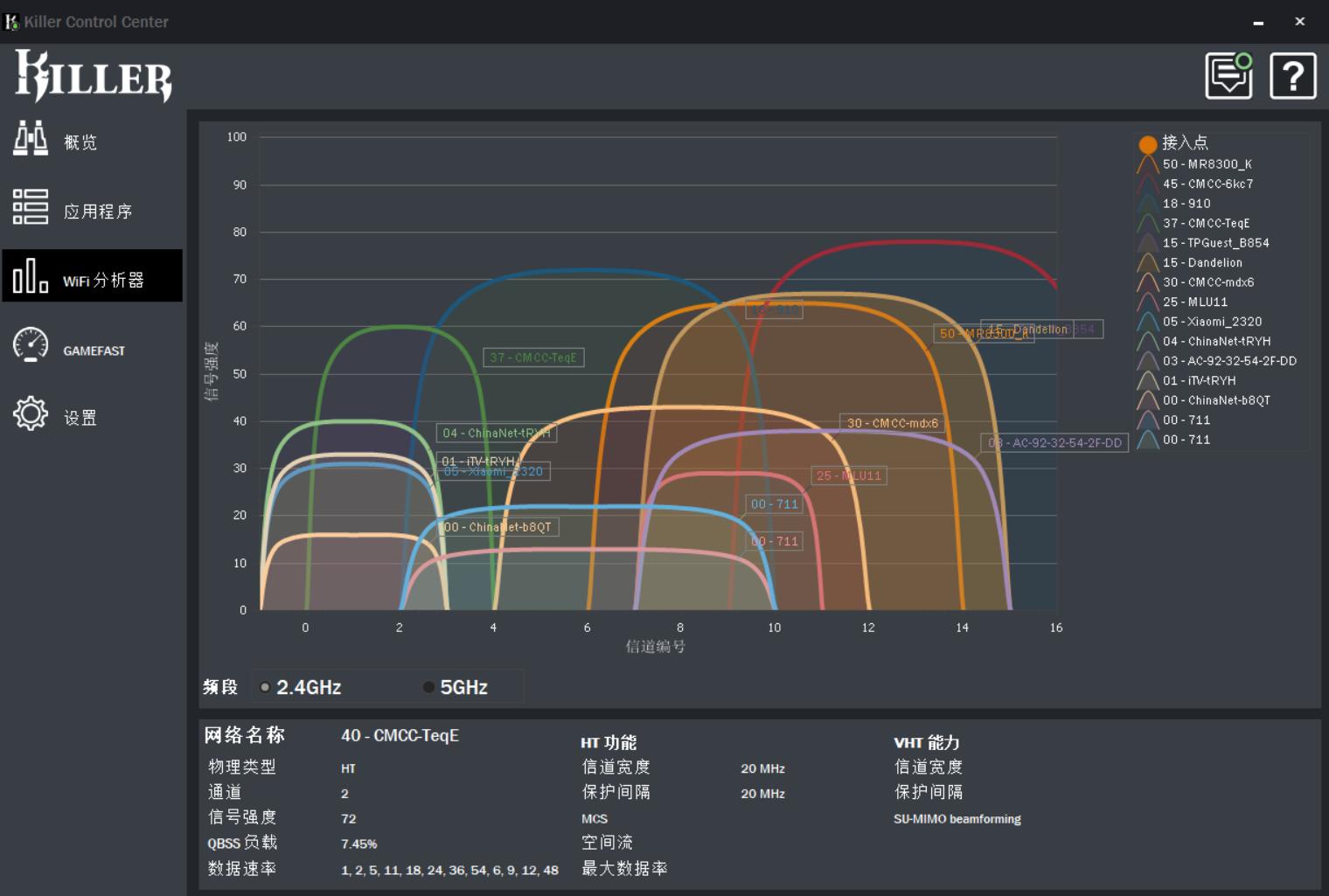Click the 37 - CMCC-TeqE label in the chart
The height and width of the screenshot is (896, 1329).
(533, 358)
